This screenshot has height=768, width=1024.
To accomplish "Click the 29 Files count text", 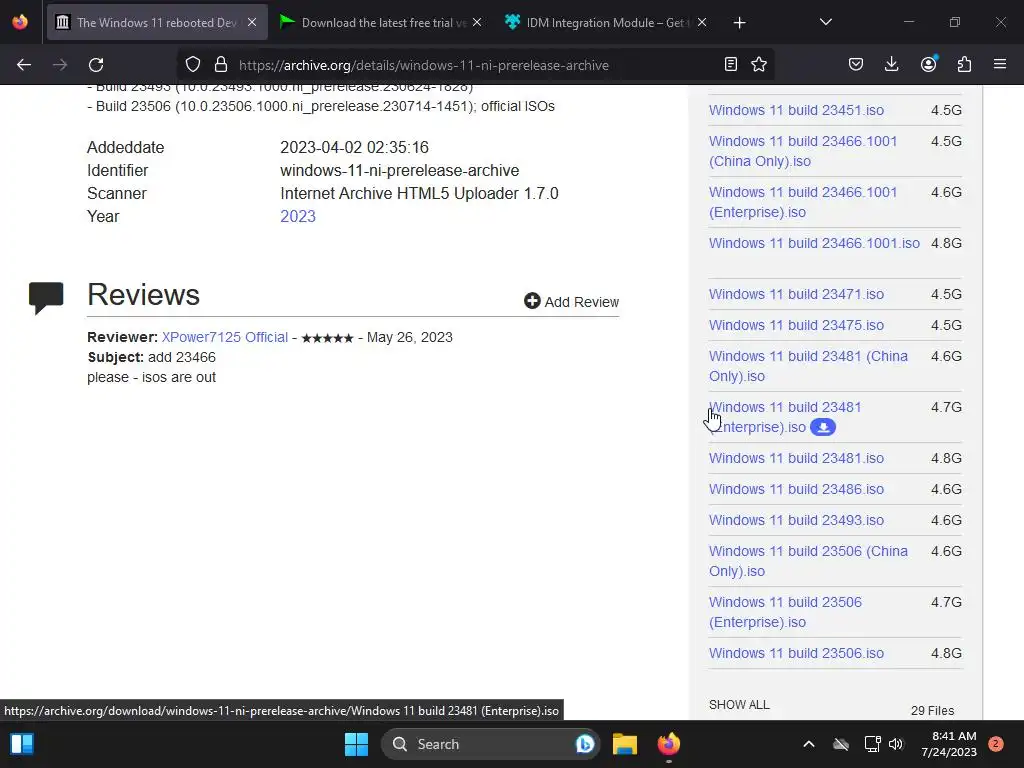I will [933, 711].
